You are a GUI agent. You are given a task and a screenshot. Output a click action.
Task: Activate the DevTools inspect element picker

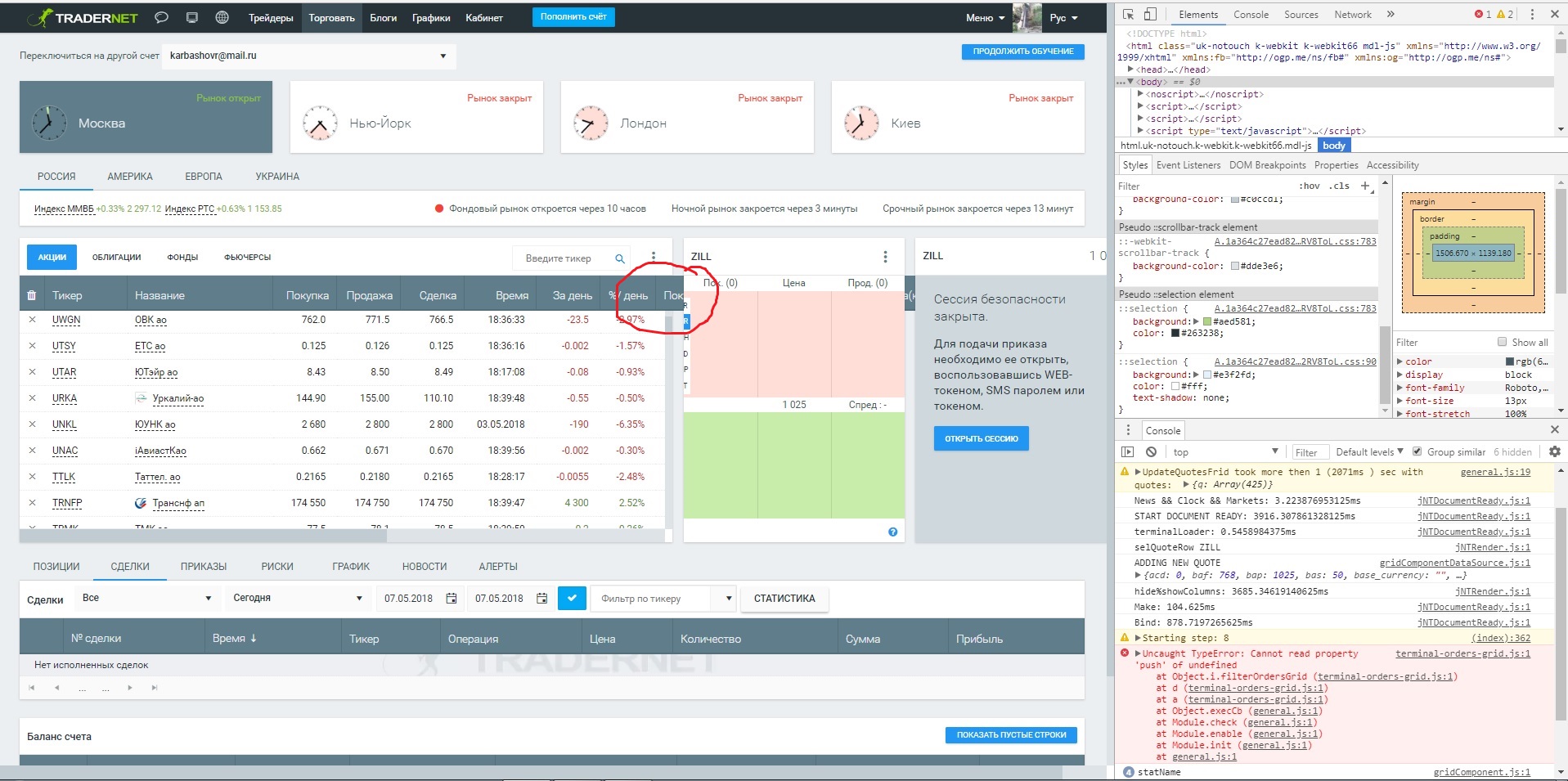coord(1128,15)
